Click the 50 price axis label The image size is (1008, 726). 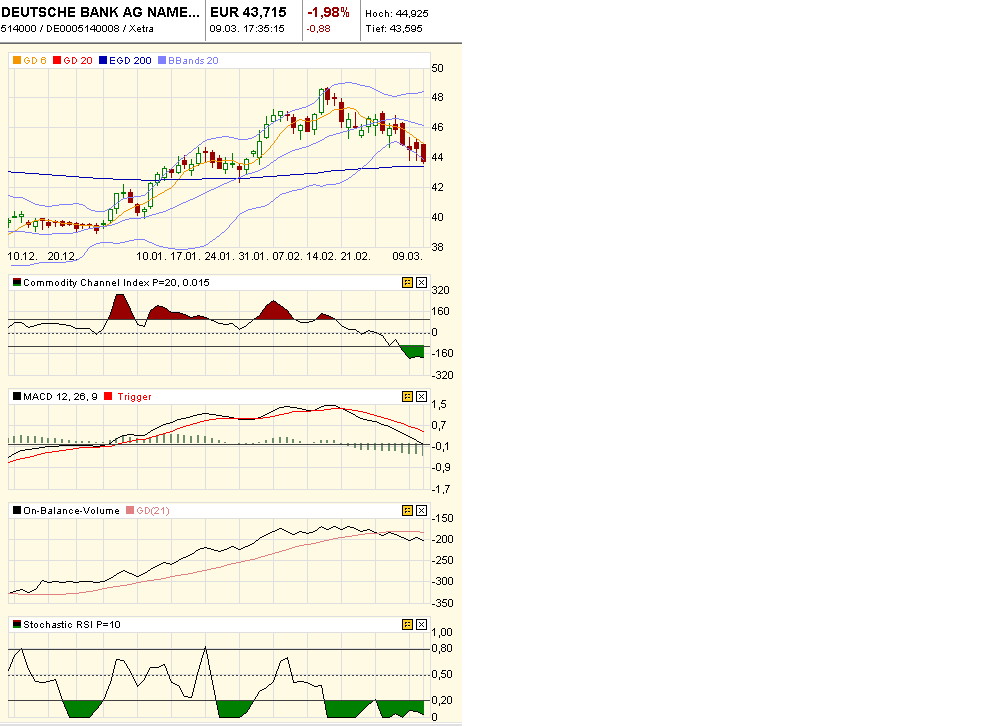coord(437,68)
